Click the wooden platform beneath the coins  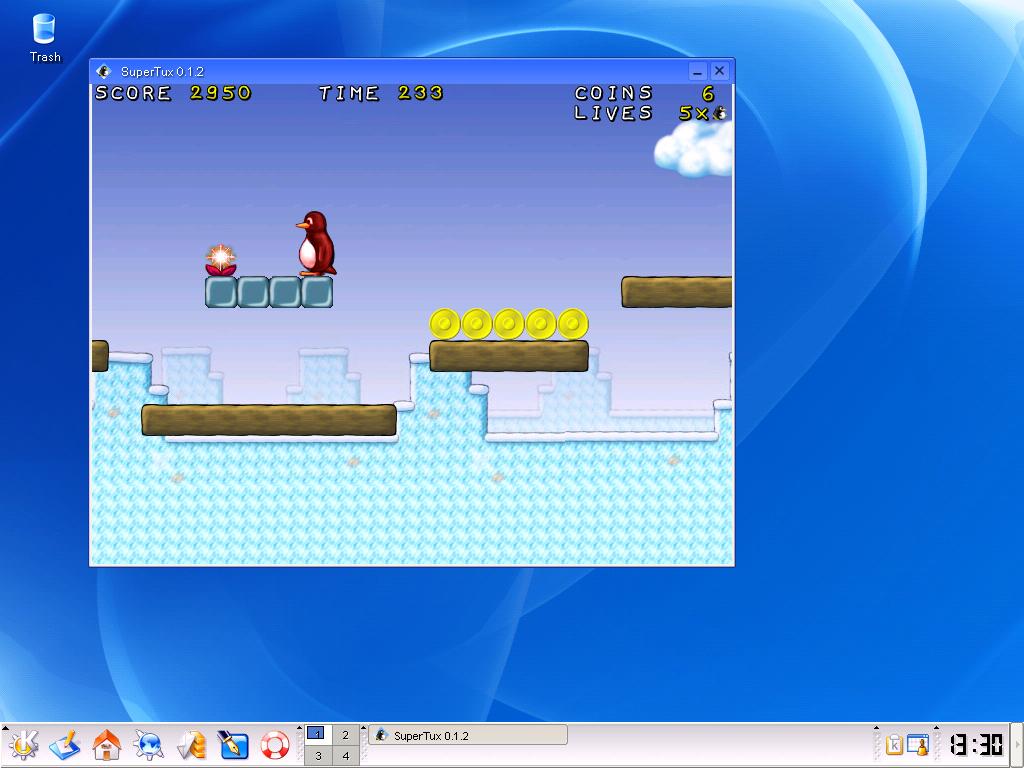[x=509, y=356]
